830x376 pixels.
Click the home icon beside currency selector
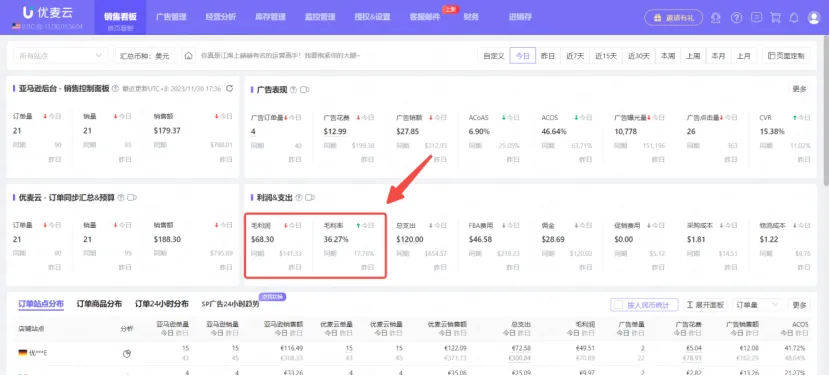tap(188, 56)
